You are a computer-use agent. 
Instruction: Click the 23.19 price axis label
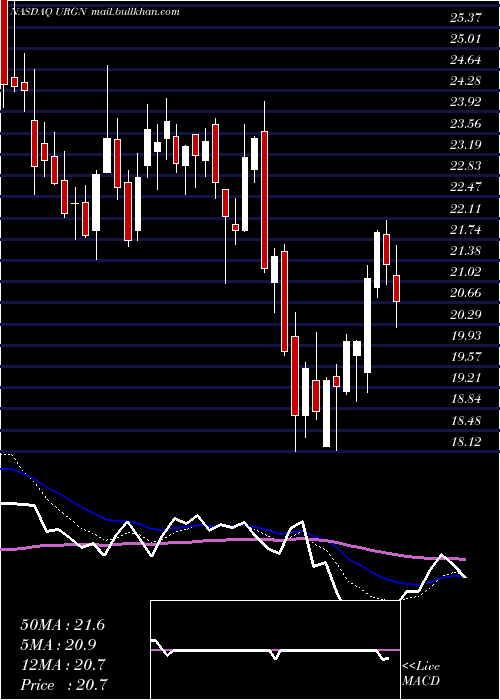[x=466, y=144]
